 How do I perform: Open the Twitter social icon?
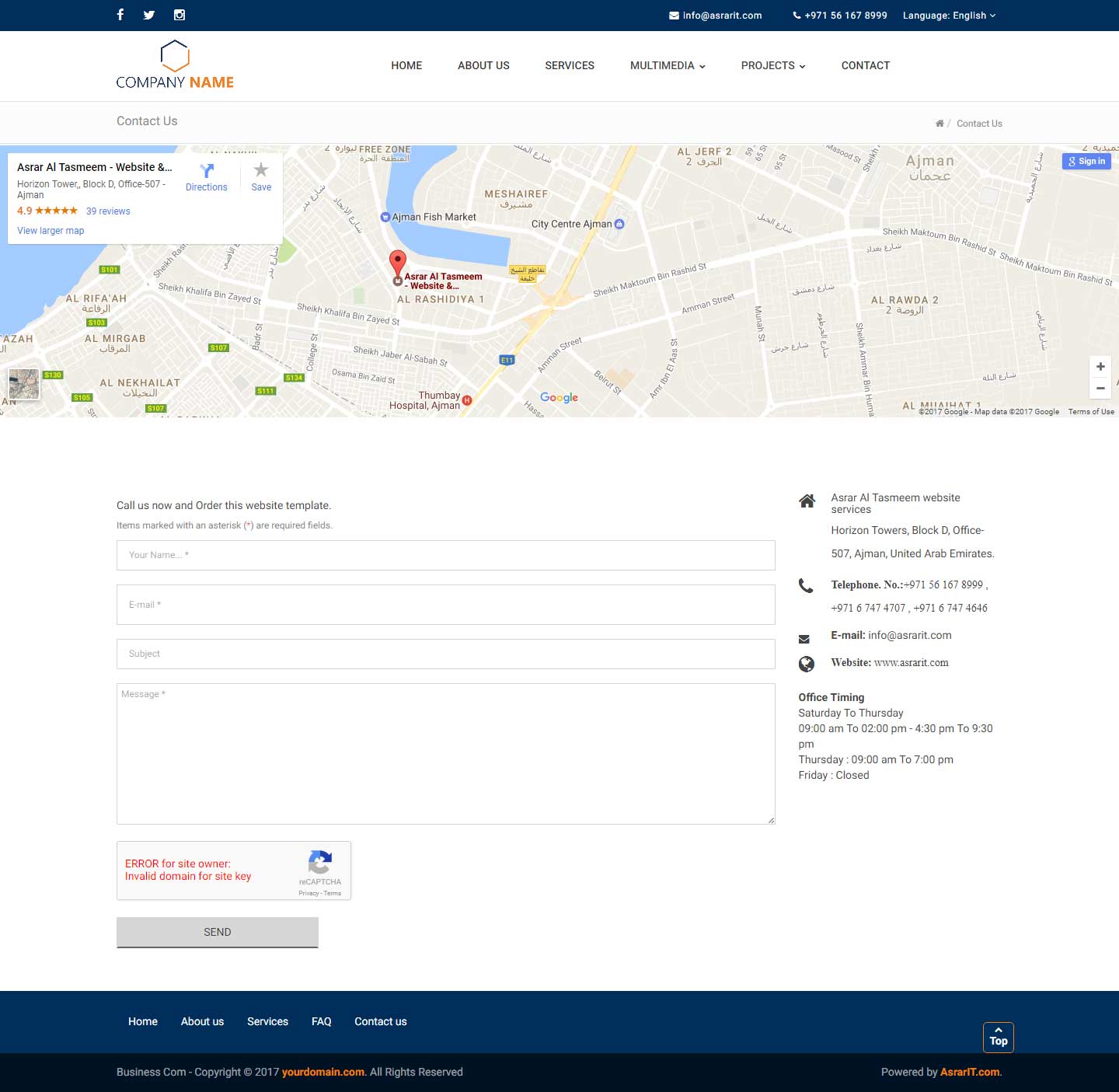(149, 15)
